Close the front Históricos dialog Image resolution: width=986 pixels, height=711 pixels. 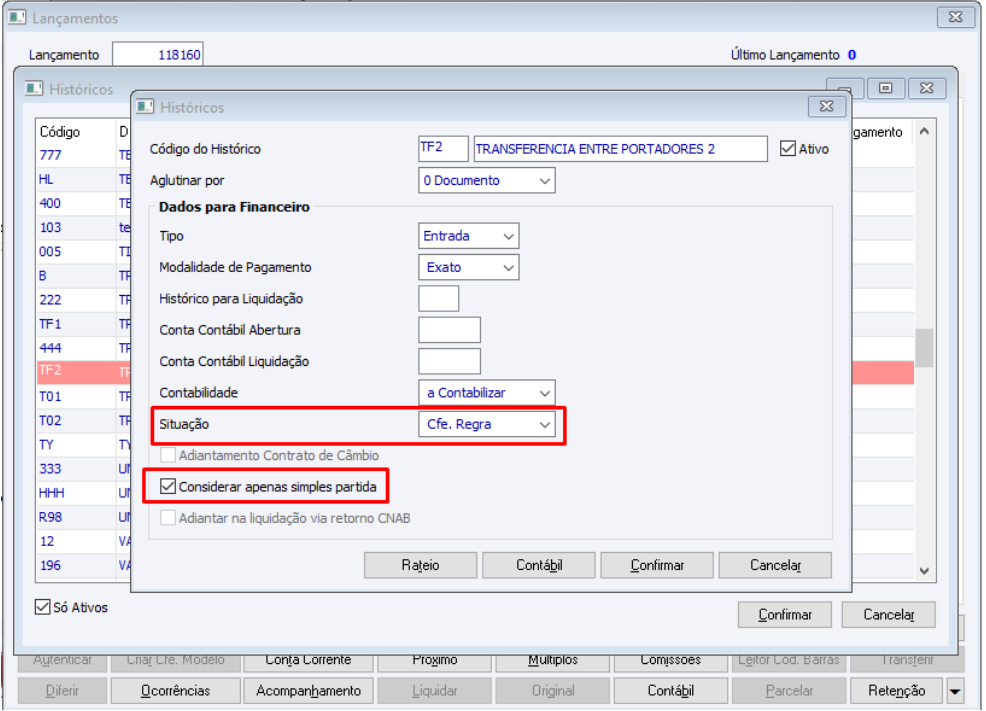tap(826, 107)
